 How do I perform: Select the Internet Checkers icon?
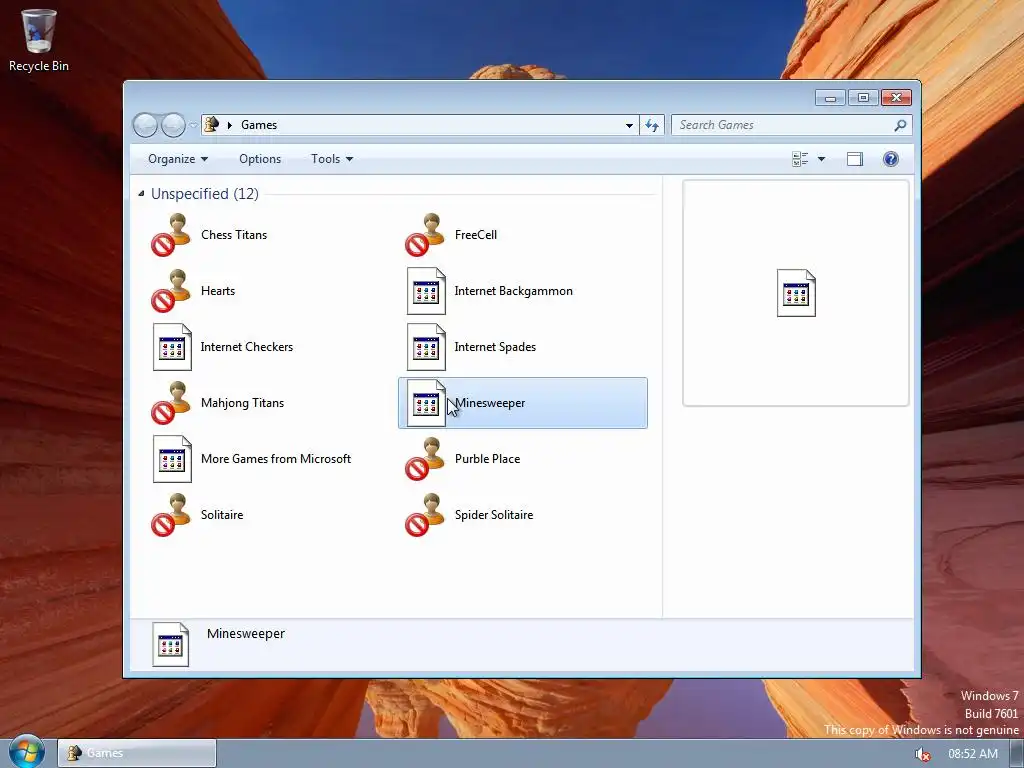(172, 347)
